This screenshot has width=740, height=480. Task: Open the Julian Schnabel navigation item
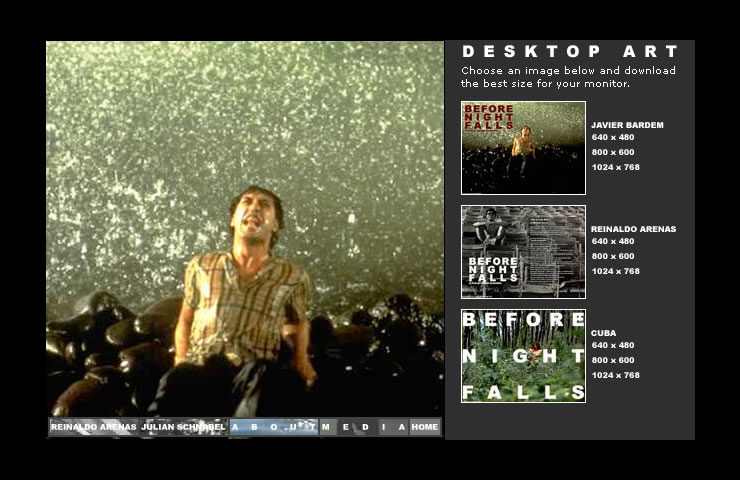click(183, 427)
